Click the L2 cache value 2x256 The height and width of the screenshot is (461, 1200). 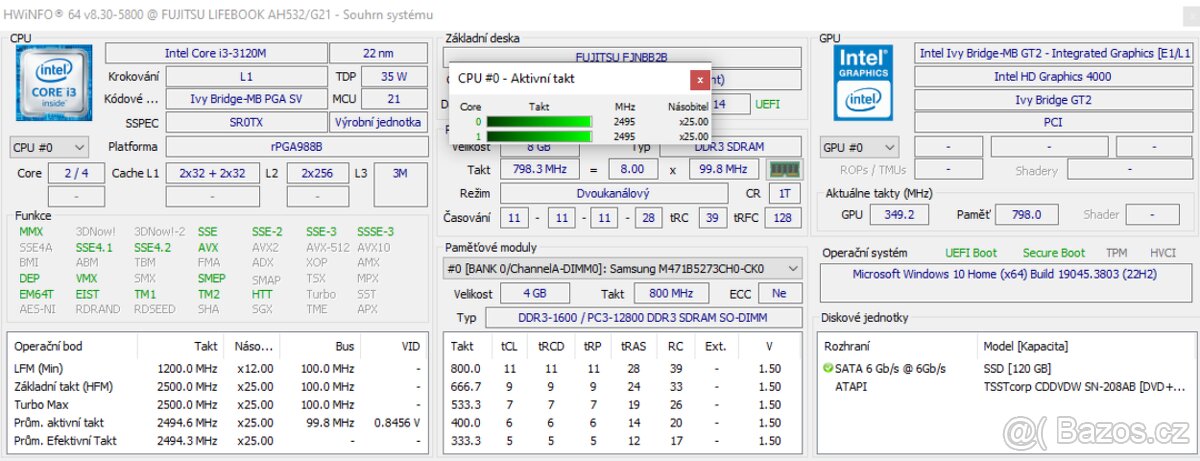tap(317, 173)
